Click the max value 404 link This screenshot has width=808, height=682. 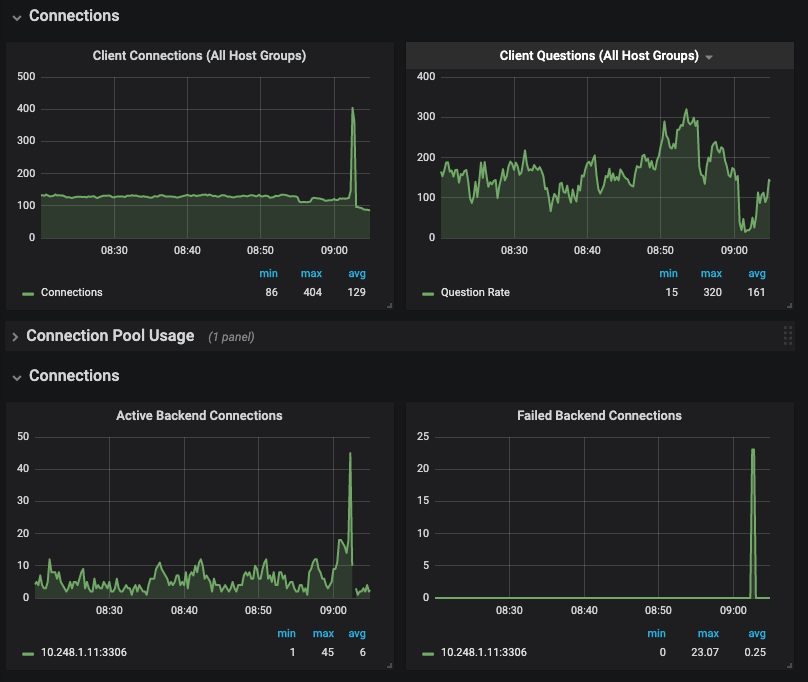pyautogui.click(x=312, y=292)
